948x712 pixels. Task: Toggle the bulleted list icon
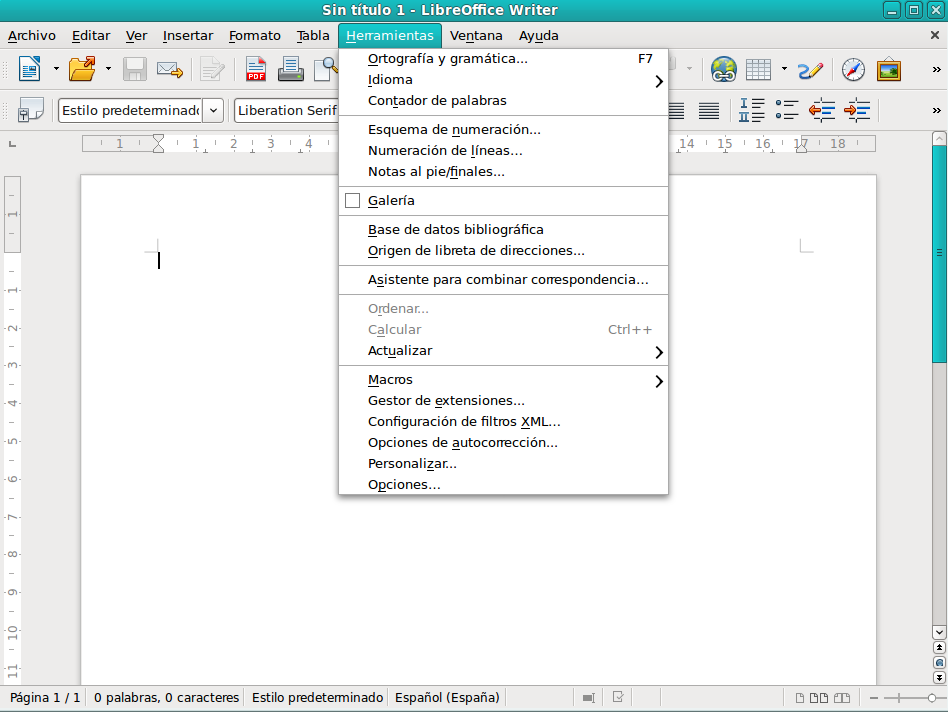[787, 110]
